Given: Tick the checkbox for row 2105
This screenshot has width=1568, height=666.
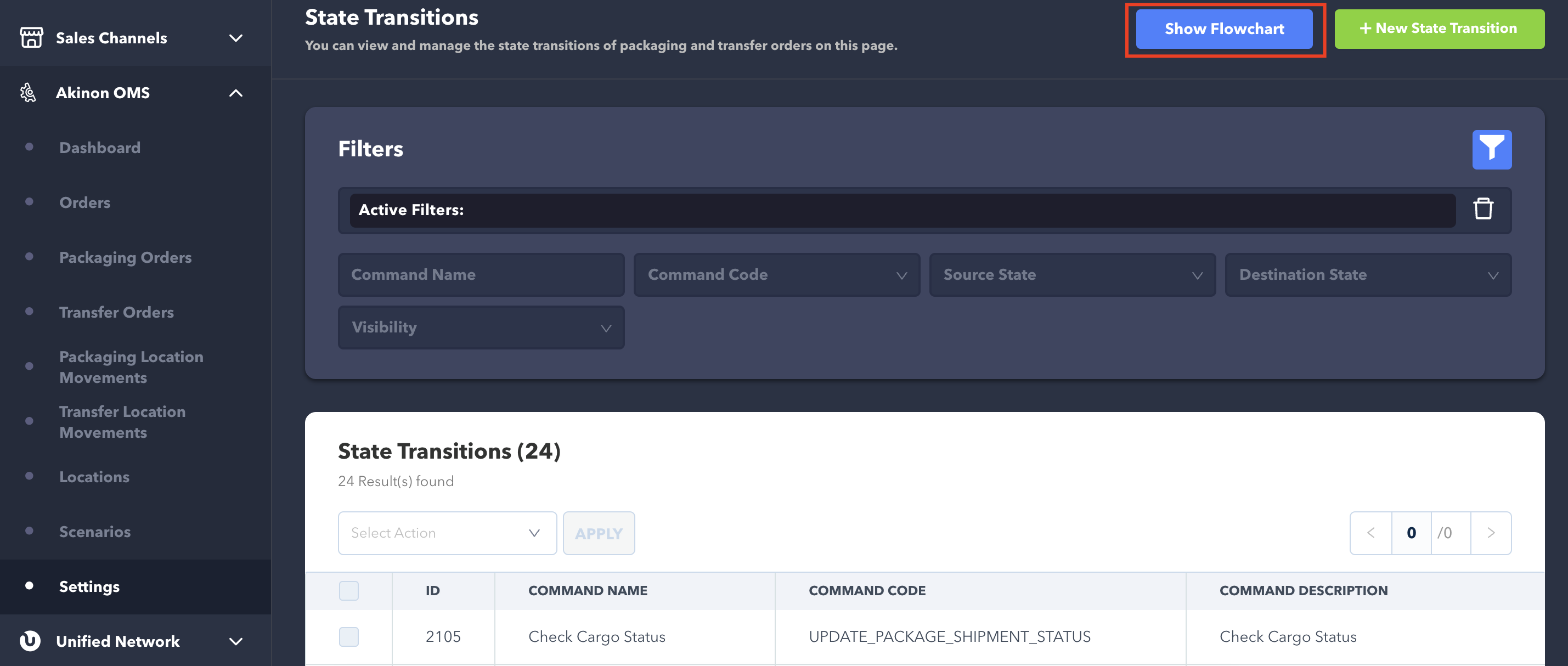Looking at the screenshot, I should 349,637.
